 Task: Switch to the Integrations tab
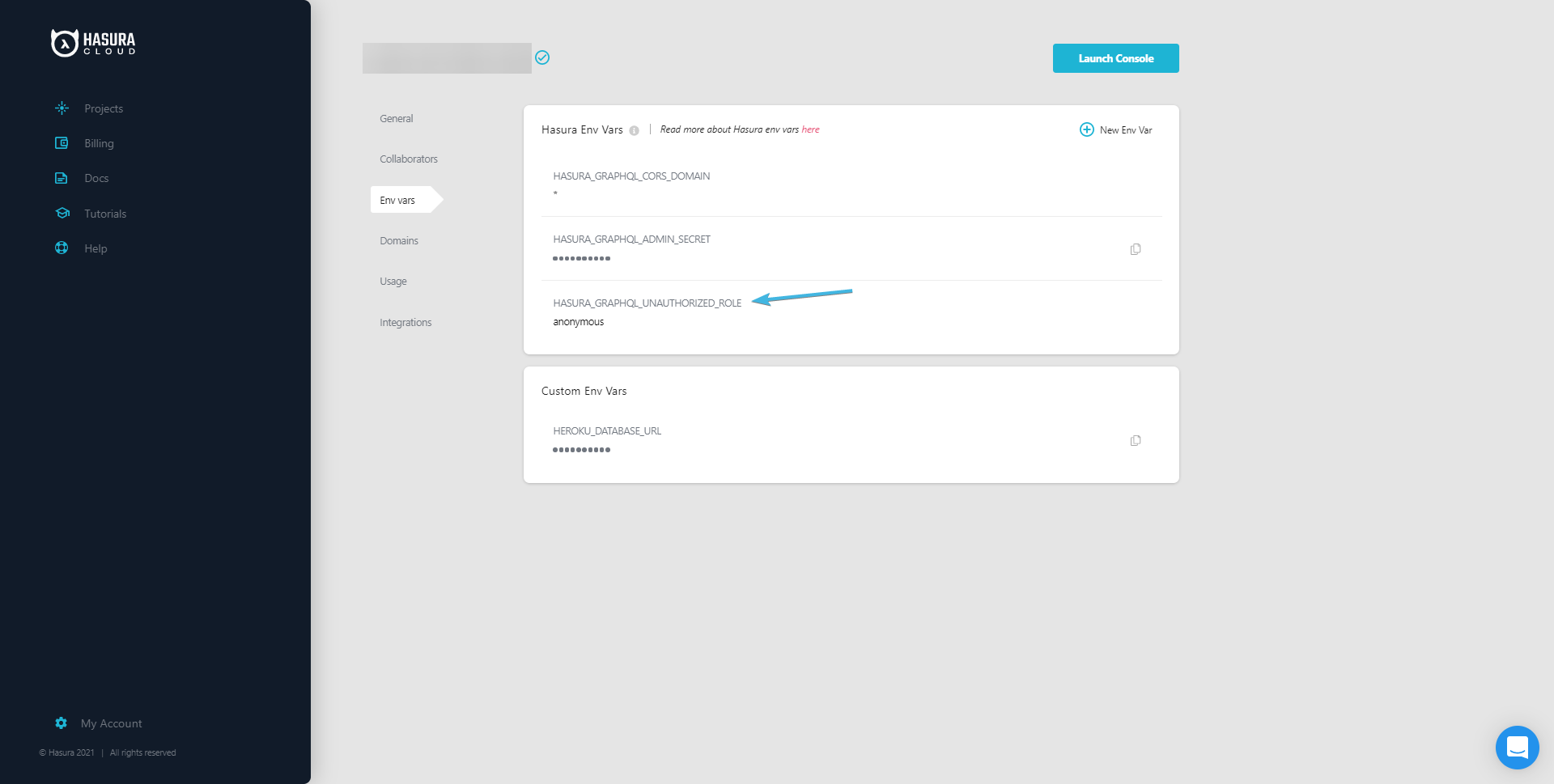coord(405,322)
